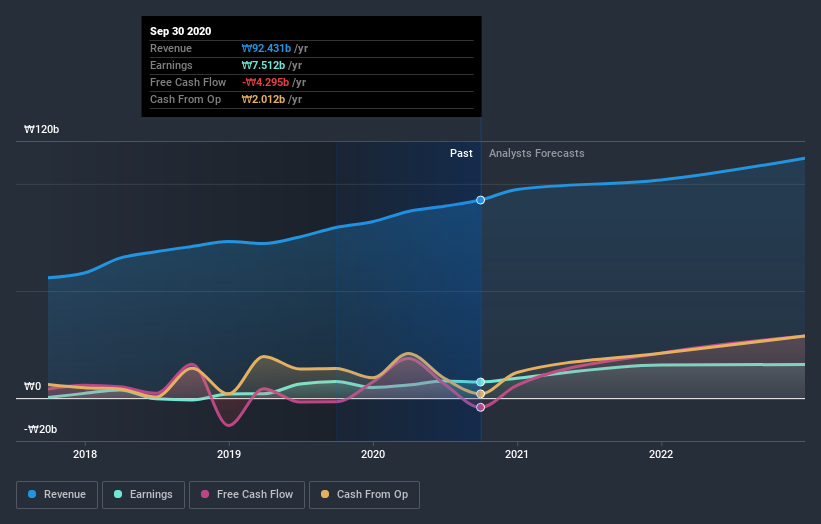Click the Sep 30 2020 tooltip date
Viewport: 821px width, 524px height.
181,31
